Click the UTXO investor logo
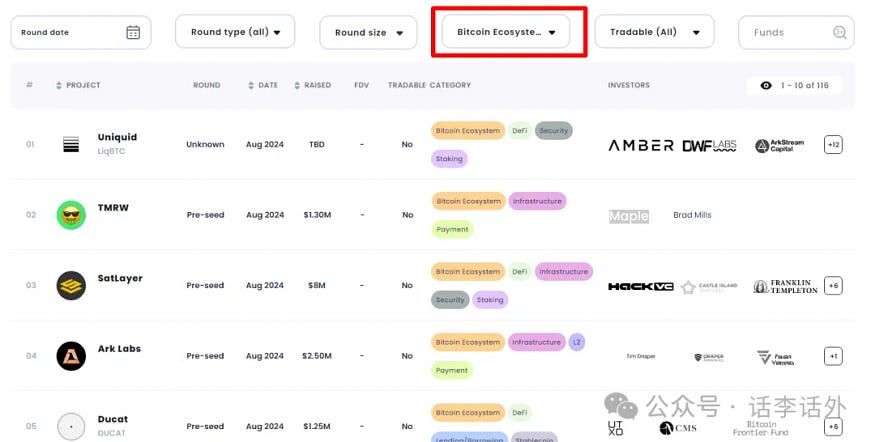The width and height of the screenshot is (875, 442). [615, 428]
